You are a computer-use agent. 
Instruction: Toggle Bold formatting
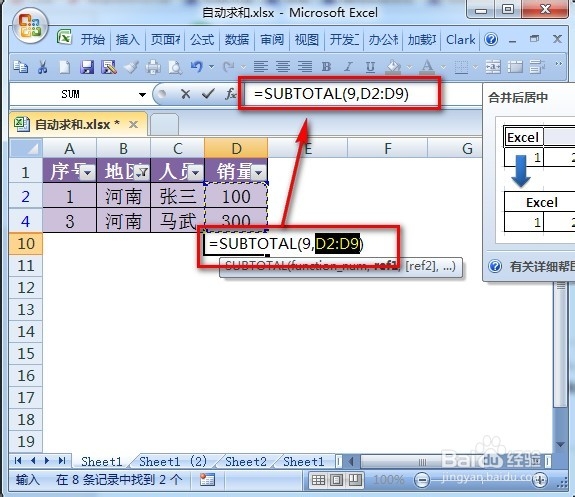(x=326, y=67)
